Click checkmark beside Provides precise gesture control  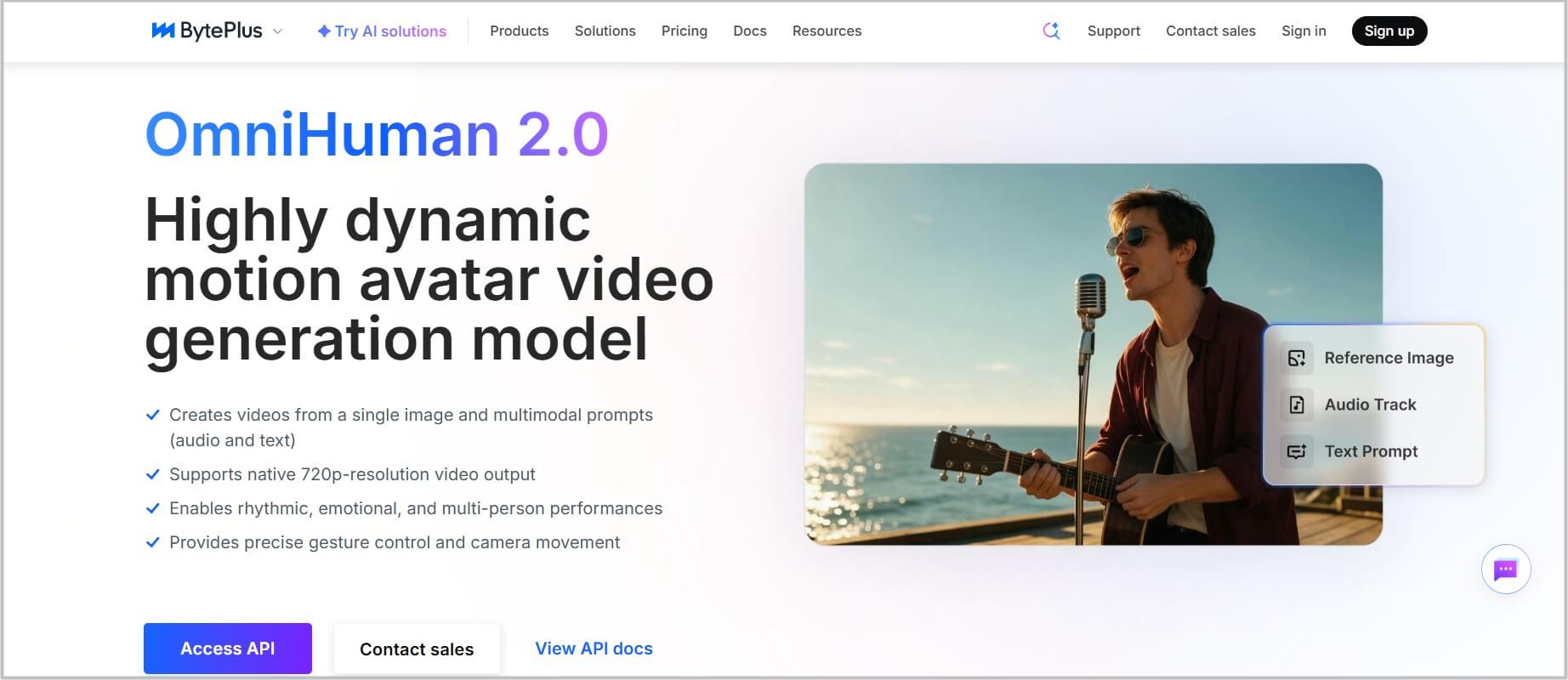pyautogui.click(x=153, y=542)
